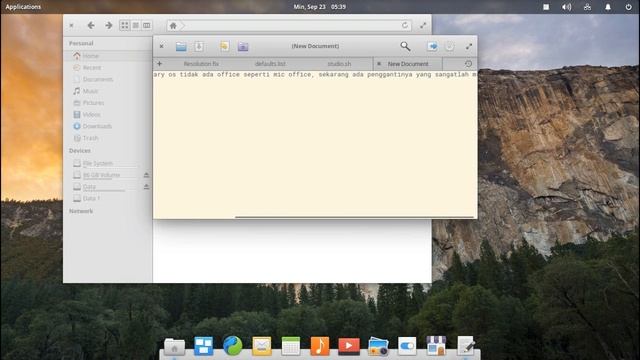Open the Applications menu in top panel

click(23, 7)
